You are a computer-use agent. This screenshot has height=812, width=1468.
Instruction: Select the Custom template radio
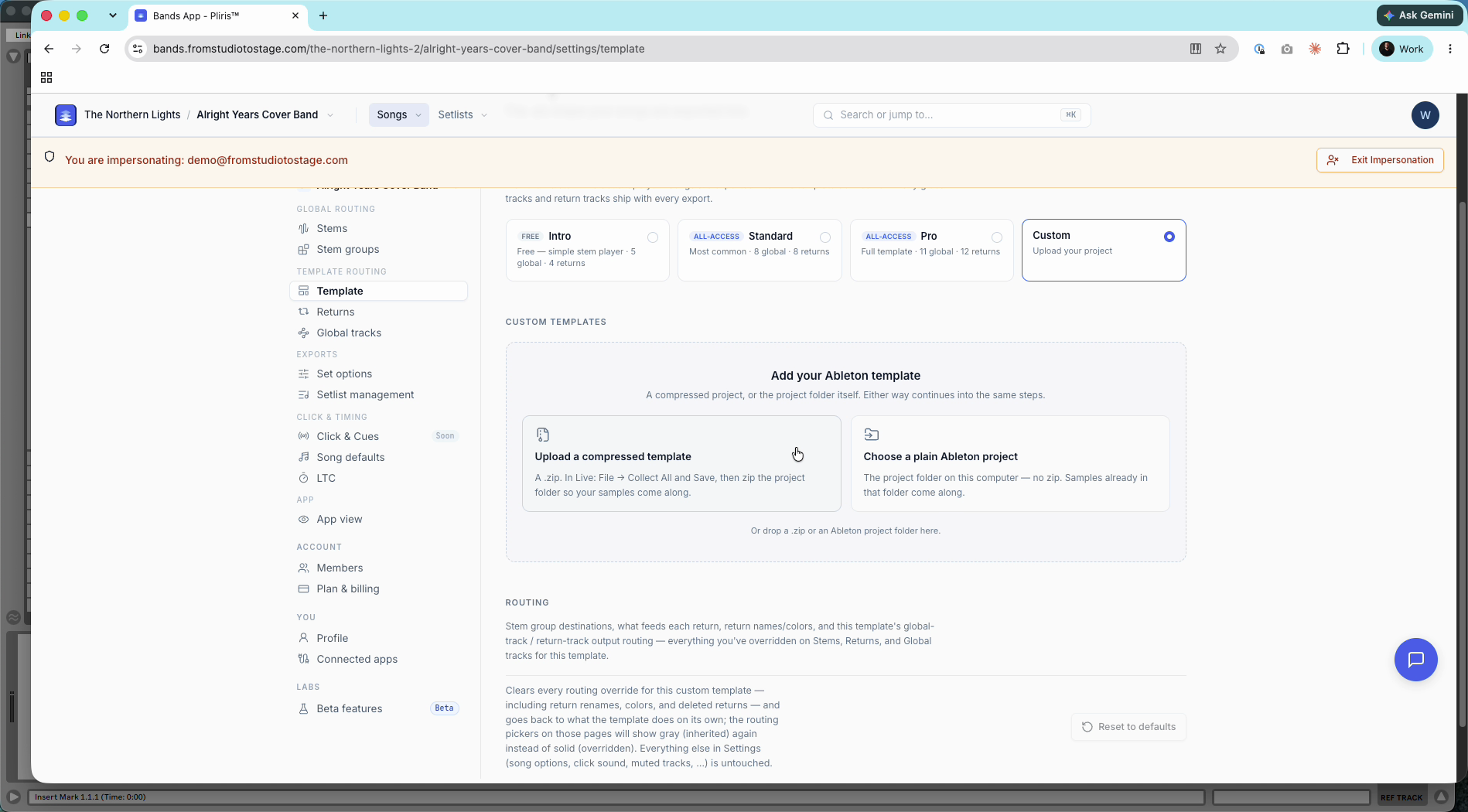pos(1169,237)
